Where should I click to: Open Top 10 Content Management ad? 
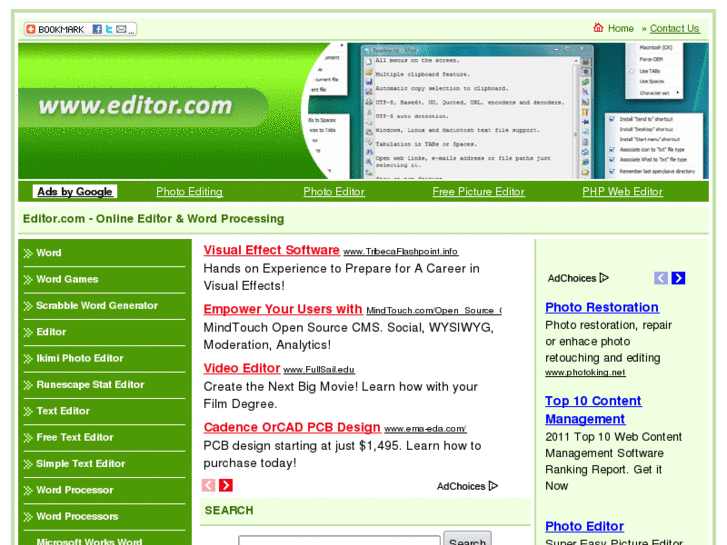point(593,410)
